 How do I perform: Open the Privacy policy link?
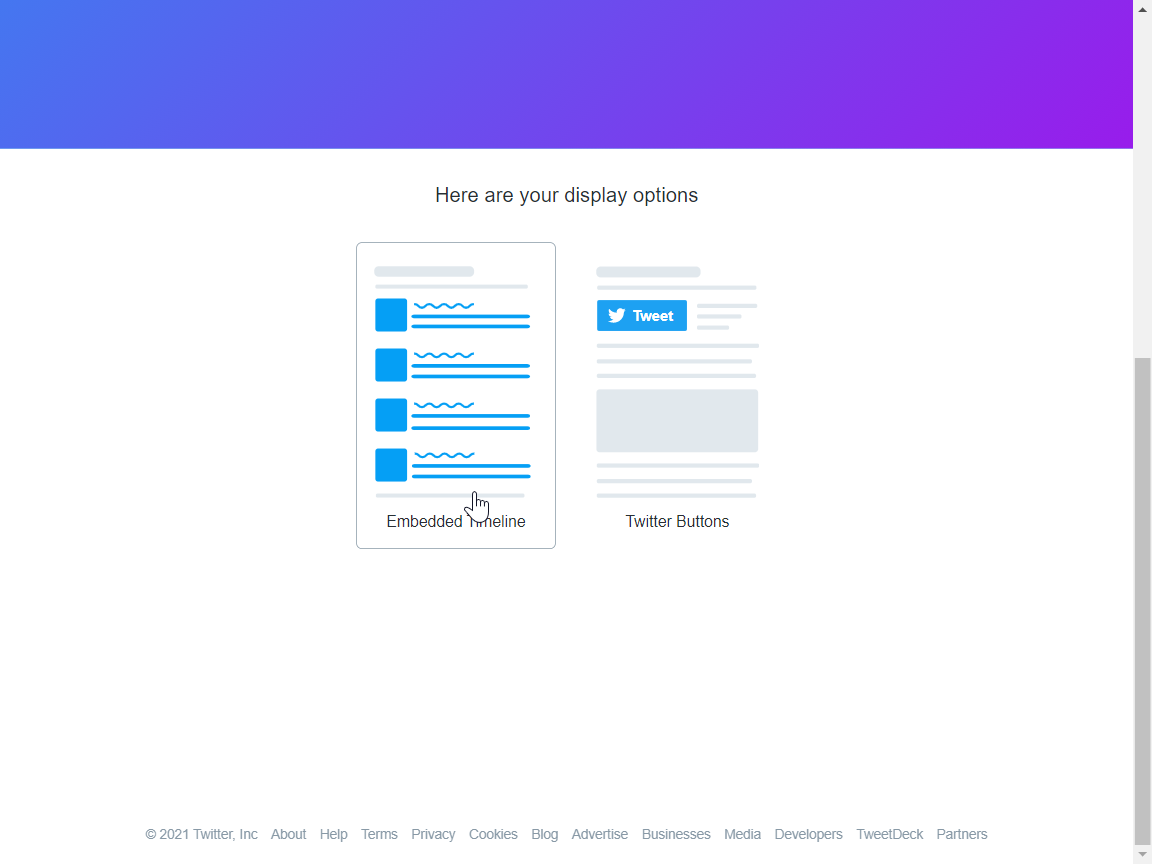coord(433,834)
